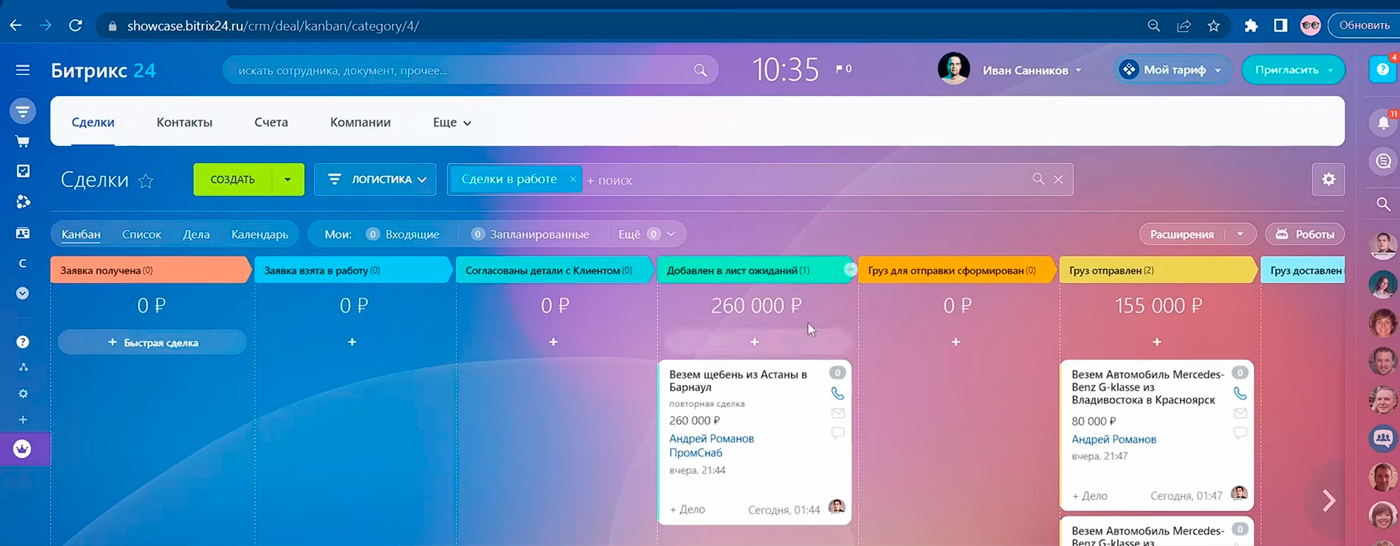Click 'Заявка получена' stage header

150,270
